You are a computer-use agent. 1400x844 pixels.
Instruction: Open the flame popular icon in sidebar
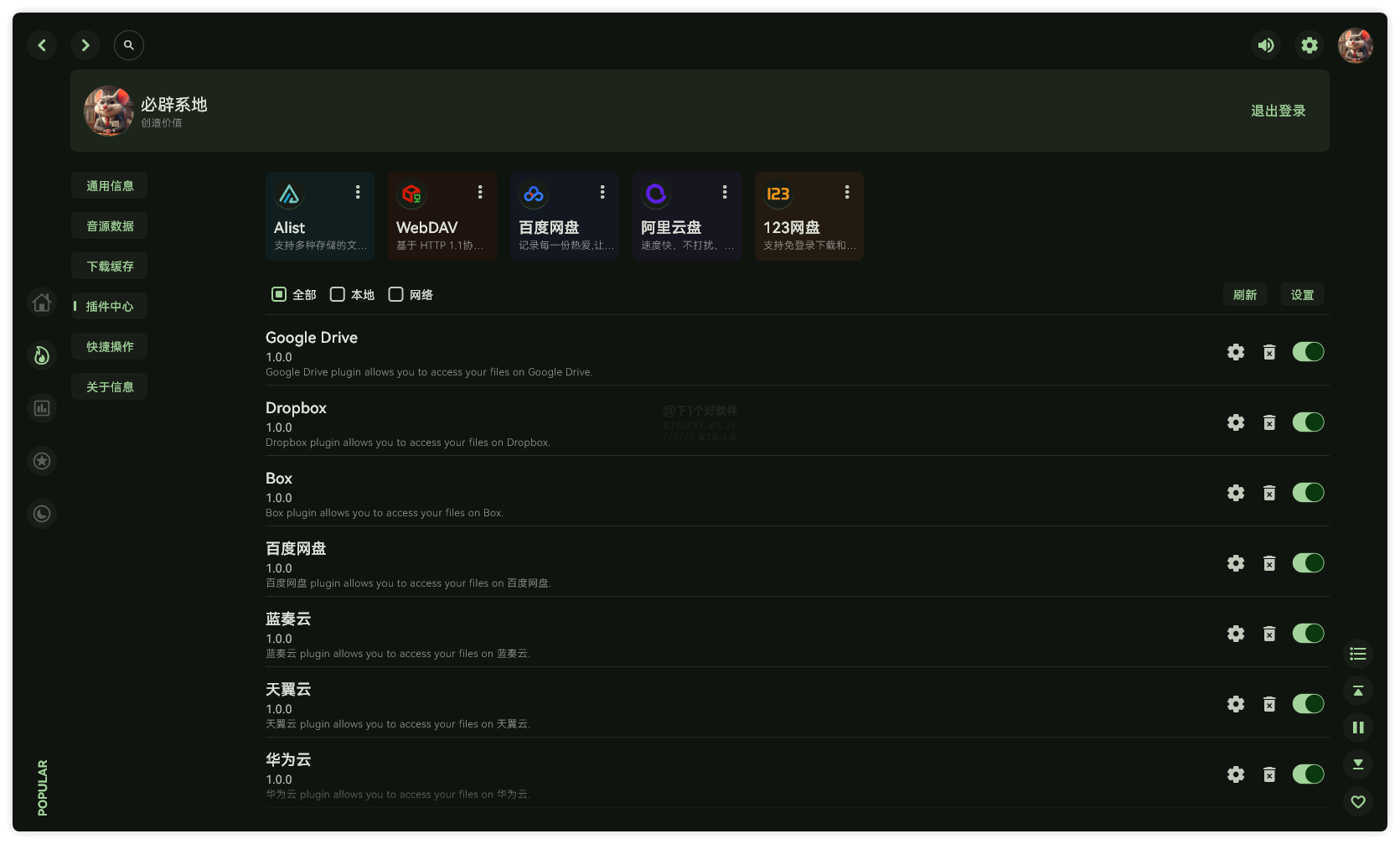(x=42, y=355)
